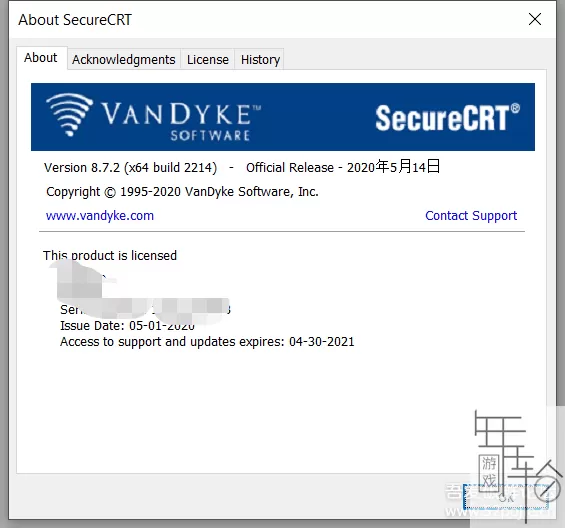Click the Version 8.7.2 build text
This screenshot has height=528, width=565.
[x=130, y=168]
